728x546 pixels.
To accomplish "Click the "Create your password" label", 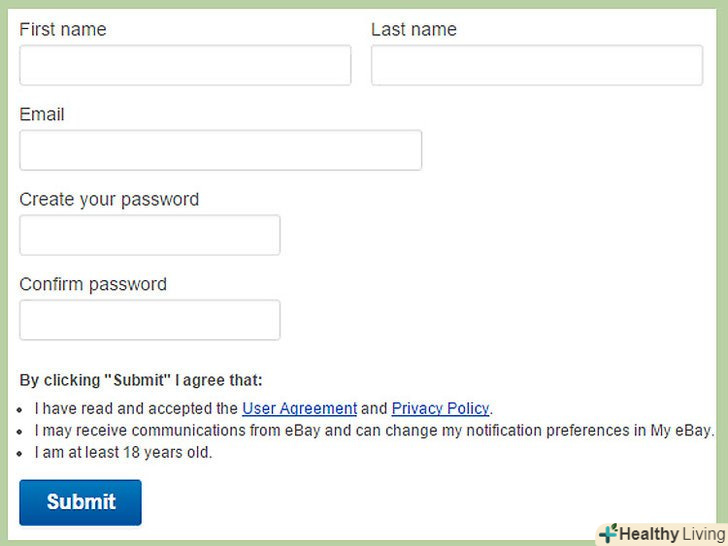I will (x=109, y=200).
